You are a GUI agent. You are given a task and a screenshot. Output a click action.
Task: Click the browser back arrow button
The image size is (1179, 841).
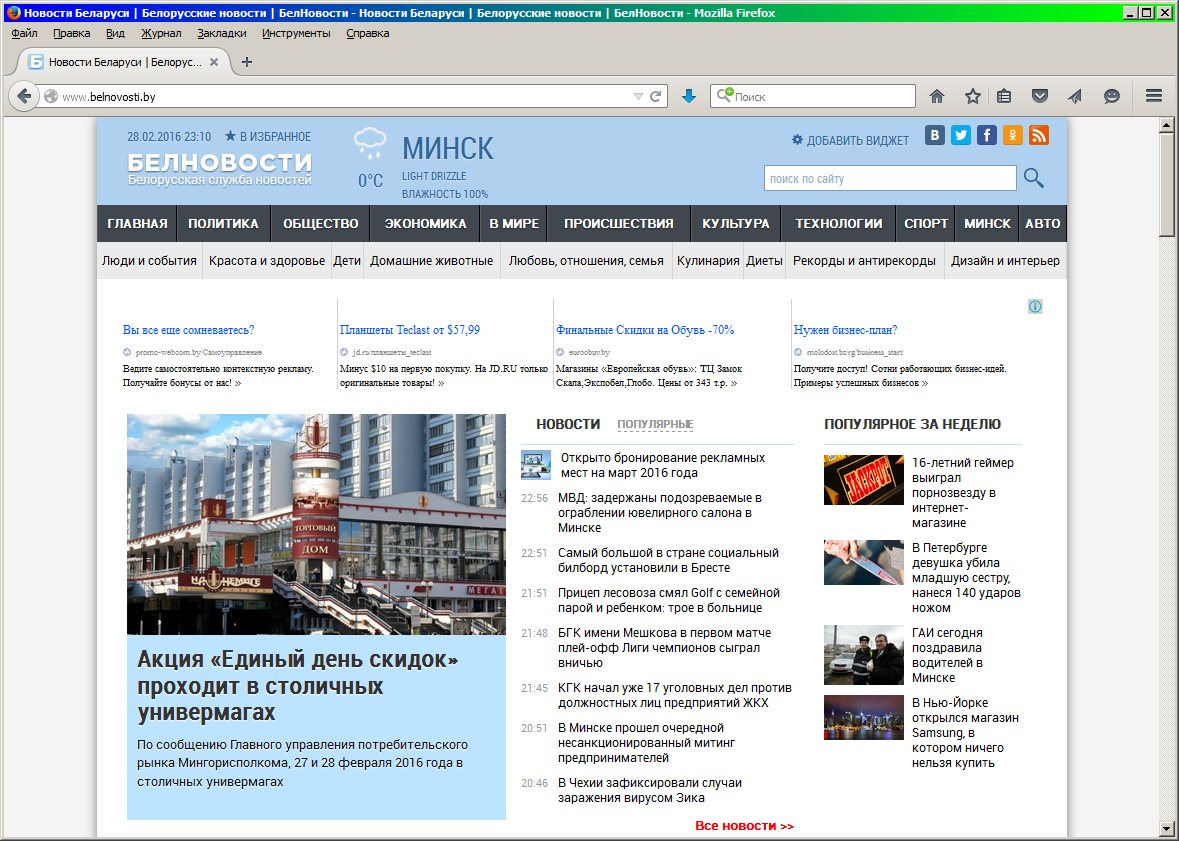[25, 97]
